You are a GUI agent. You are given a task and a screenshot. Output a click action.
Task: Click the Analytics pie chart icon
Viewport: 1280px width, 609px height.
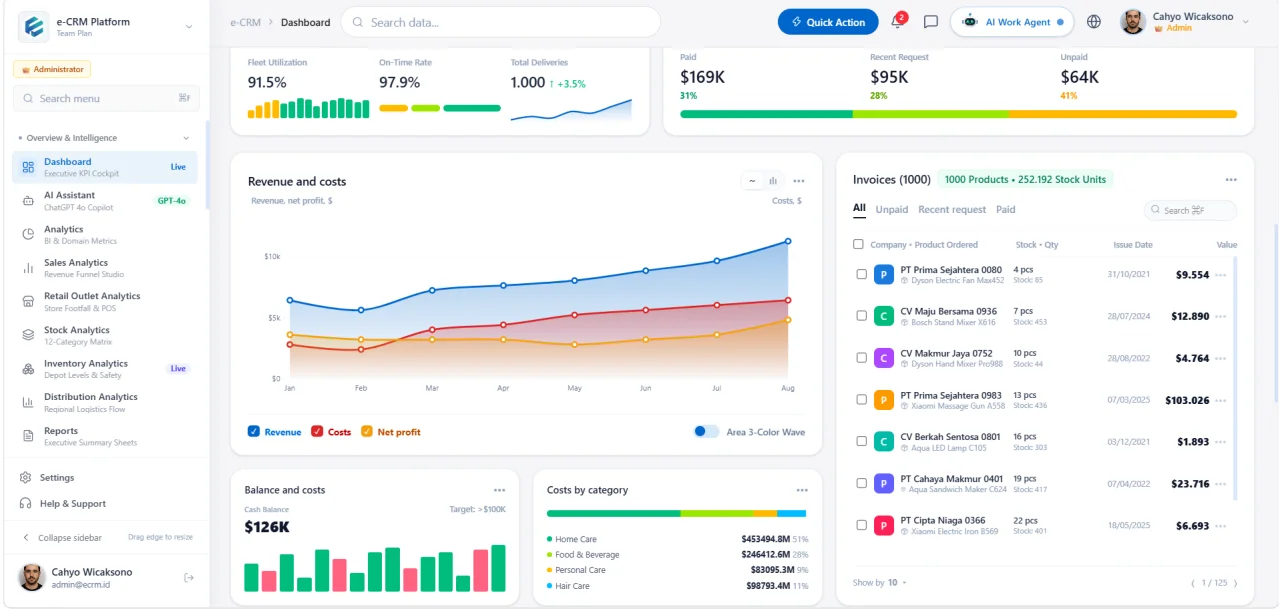pos(28,234)
